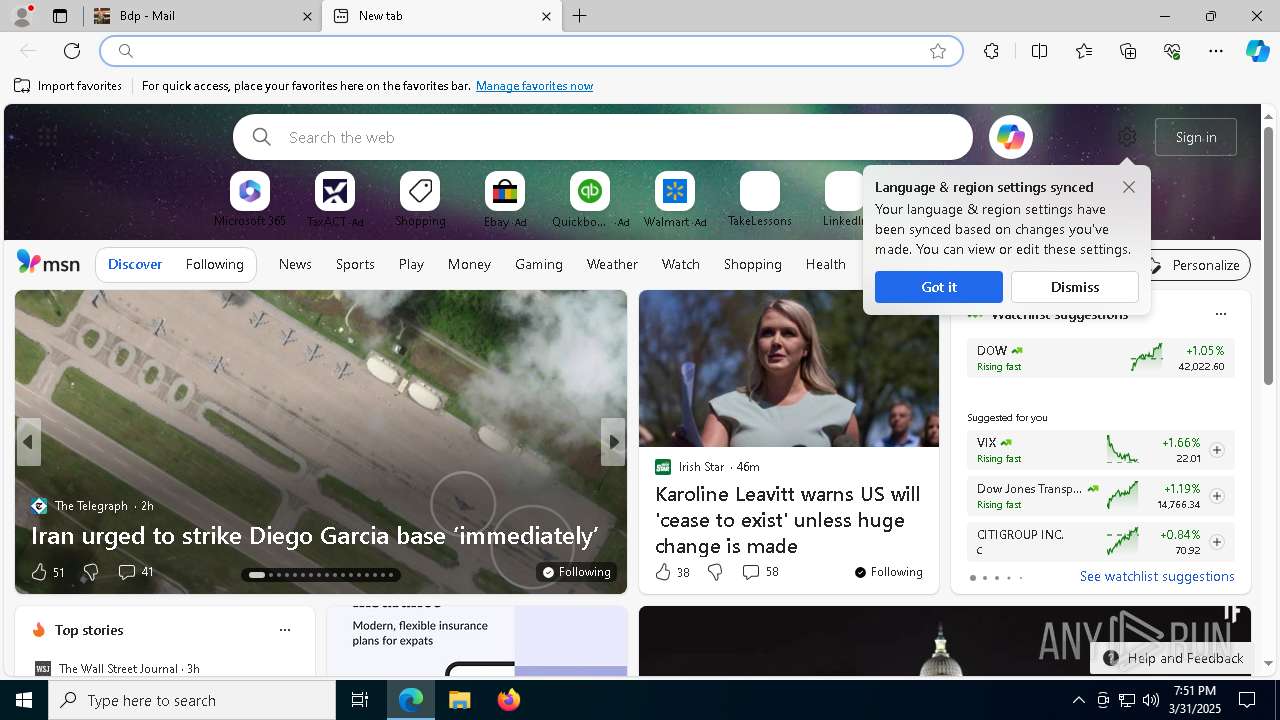Viewport: 1280px width, 720px height.
Task: Click the browser refresh button
Action: pyautogui.click(x=72, y=51)
